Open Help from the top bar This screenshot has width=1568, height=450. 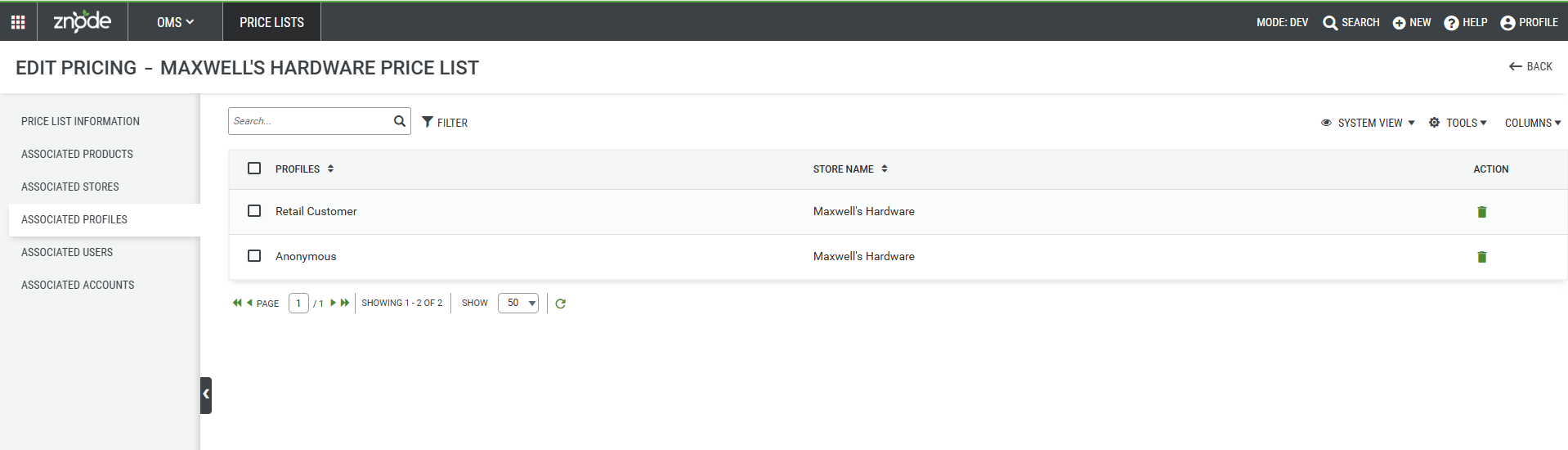pos(1466,22)
